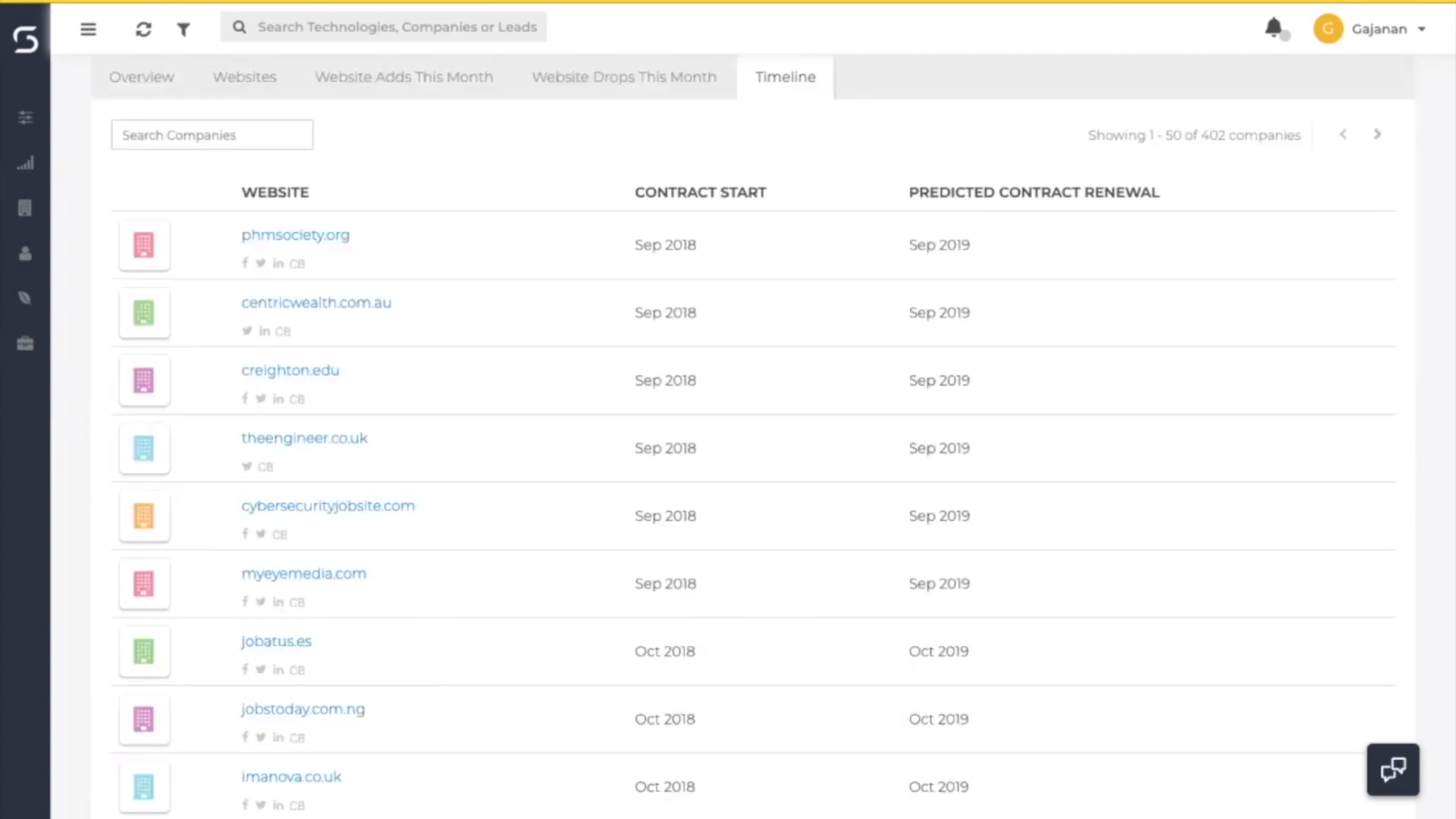Screen dimensions: 1456x819
Task: Click the notification bell
Action: (x=1274, y=27)
